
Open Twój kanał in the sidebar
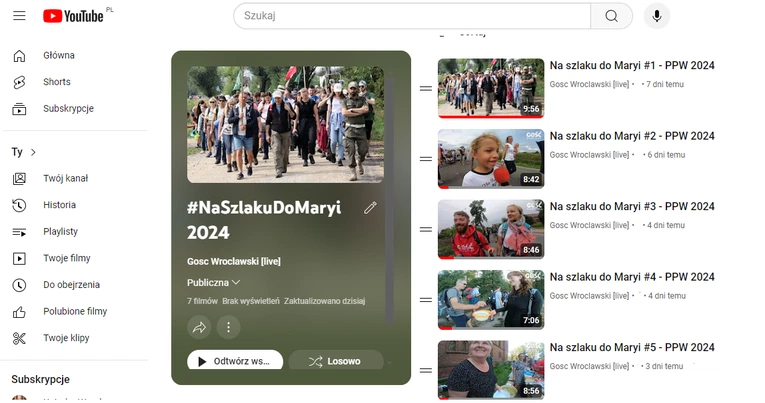tap(65, 179)
